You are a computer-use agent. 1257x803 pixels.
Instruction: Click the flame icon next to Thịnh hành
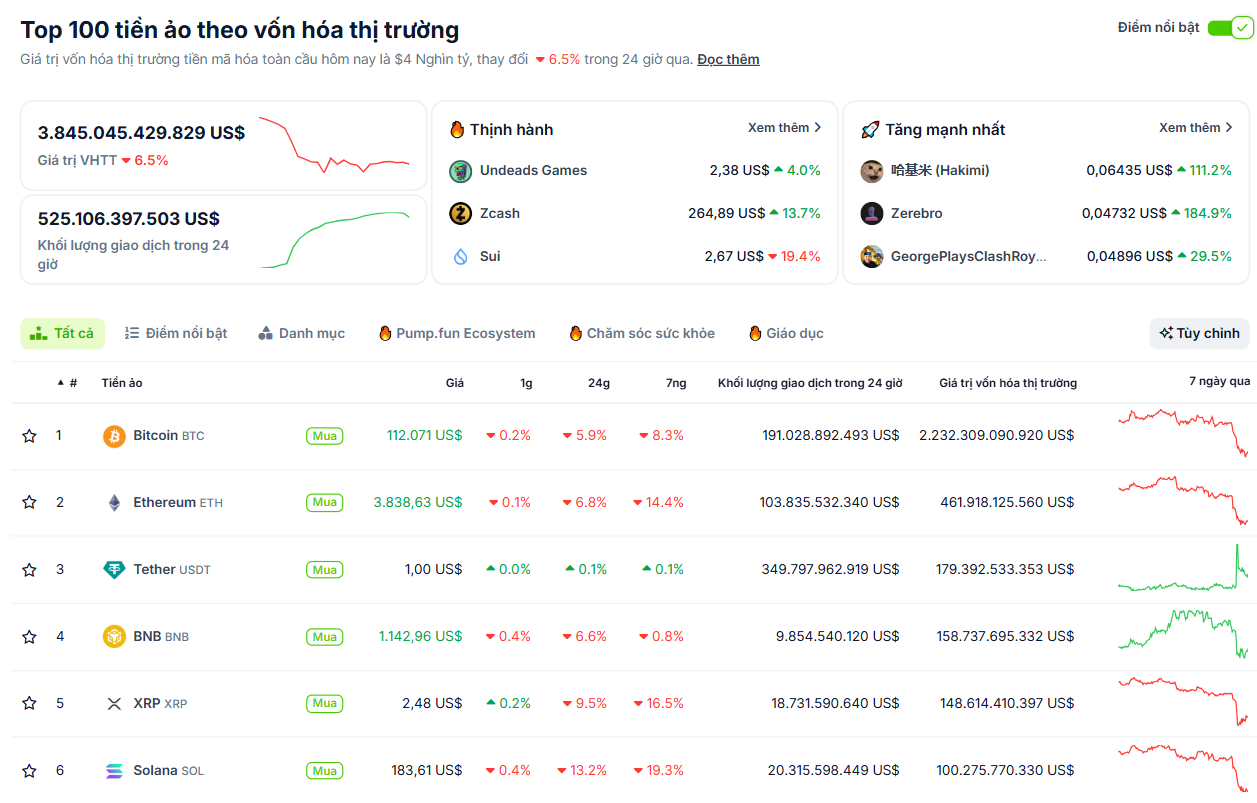point(459,129)
